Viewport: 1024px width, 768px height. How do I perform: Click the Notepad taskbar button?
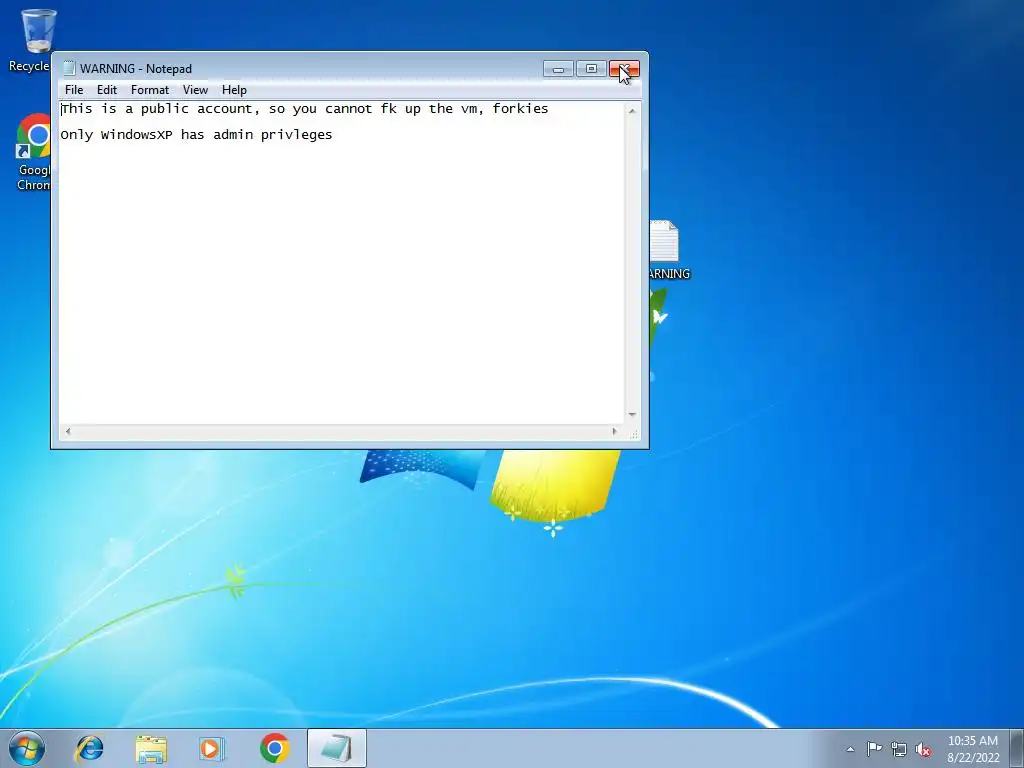[336, 748]
